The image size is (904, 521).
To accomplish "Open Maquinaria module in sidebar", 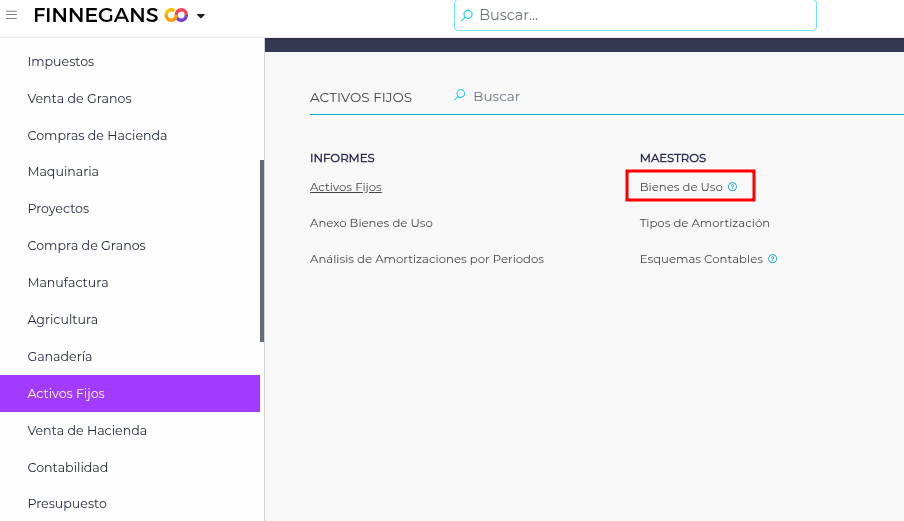I will point(63,172).
